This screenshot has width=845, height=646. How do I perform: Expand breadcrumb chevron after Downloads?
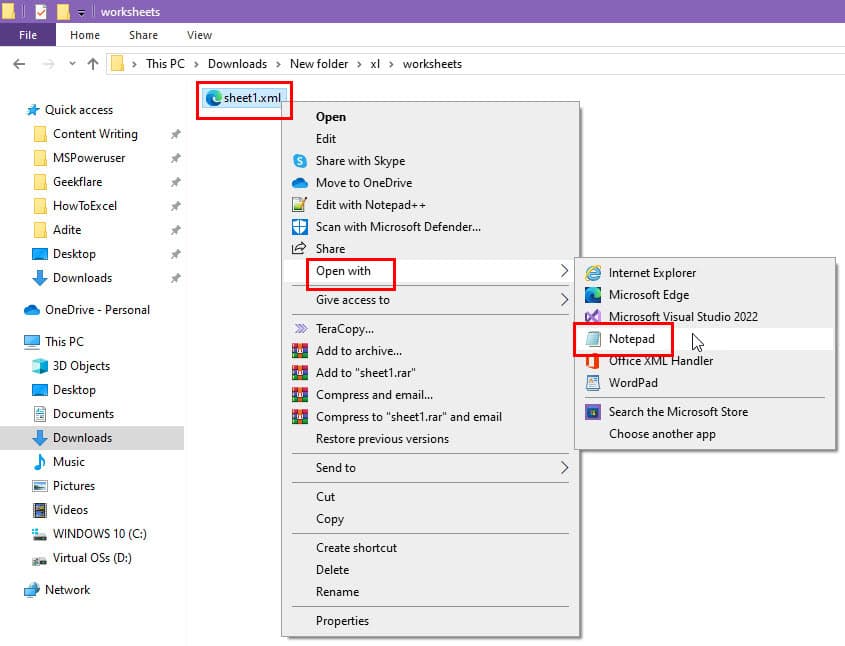278,64
